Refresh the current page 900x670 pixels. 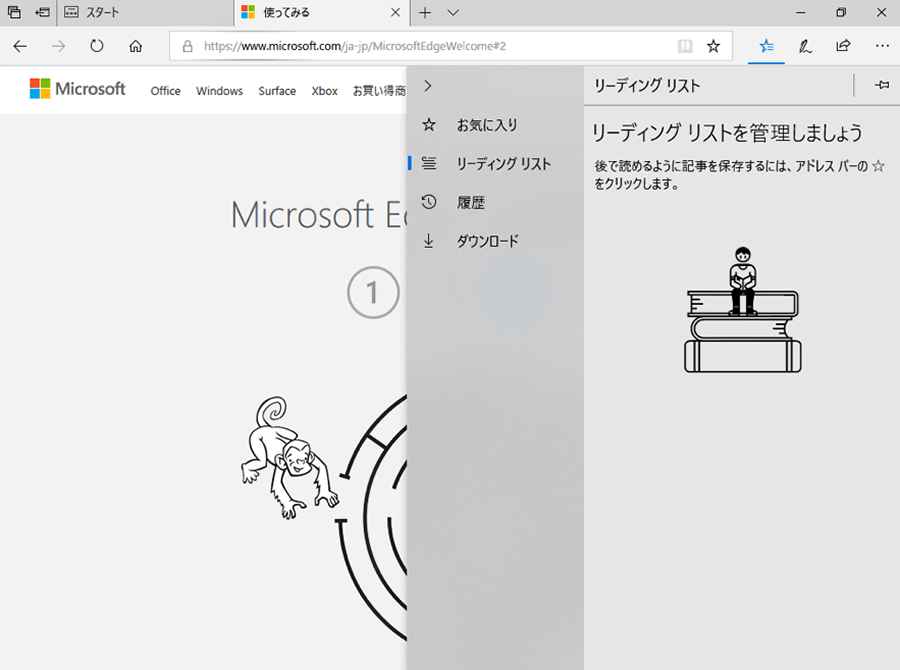pos(97,46)
